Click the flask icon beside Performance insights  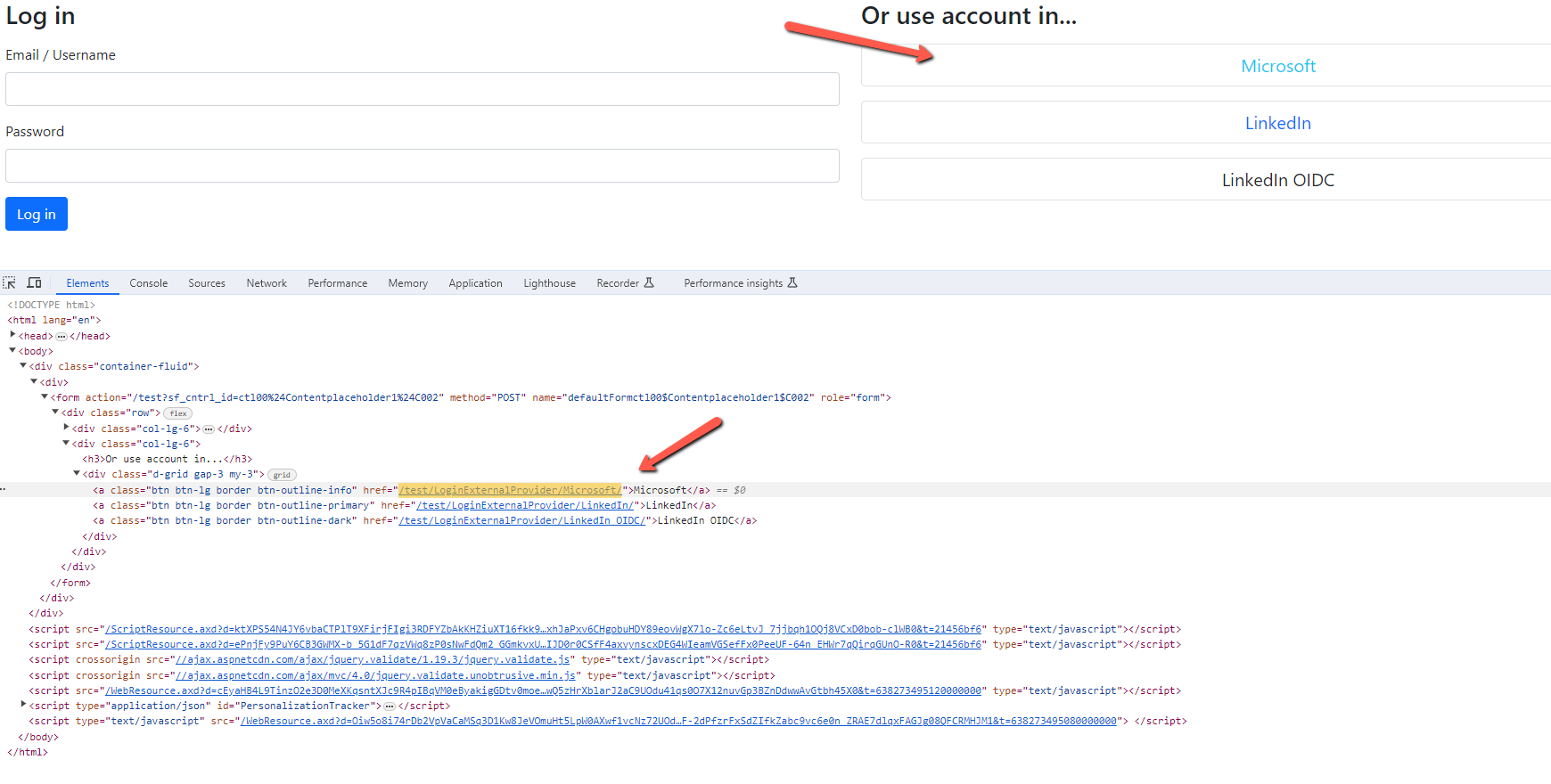[792, 283]
